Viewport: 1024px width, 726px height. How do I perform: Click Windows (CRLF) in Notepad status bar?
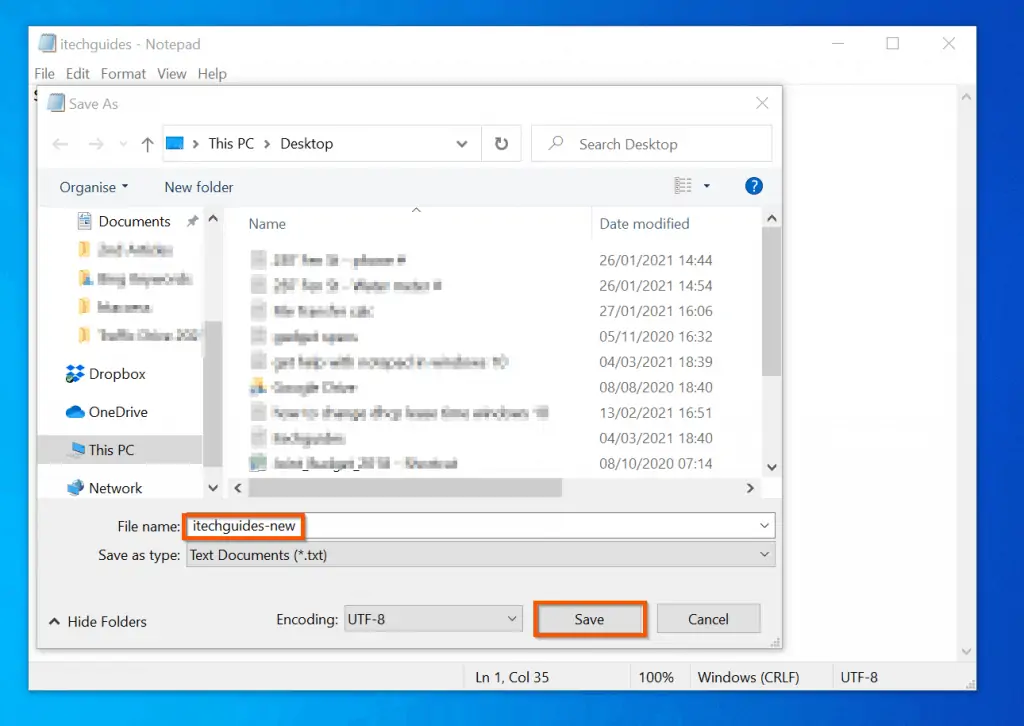tap(748, 677)
